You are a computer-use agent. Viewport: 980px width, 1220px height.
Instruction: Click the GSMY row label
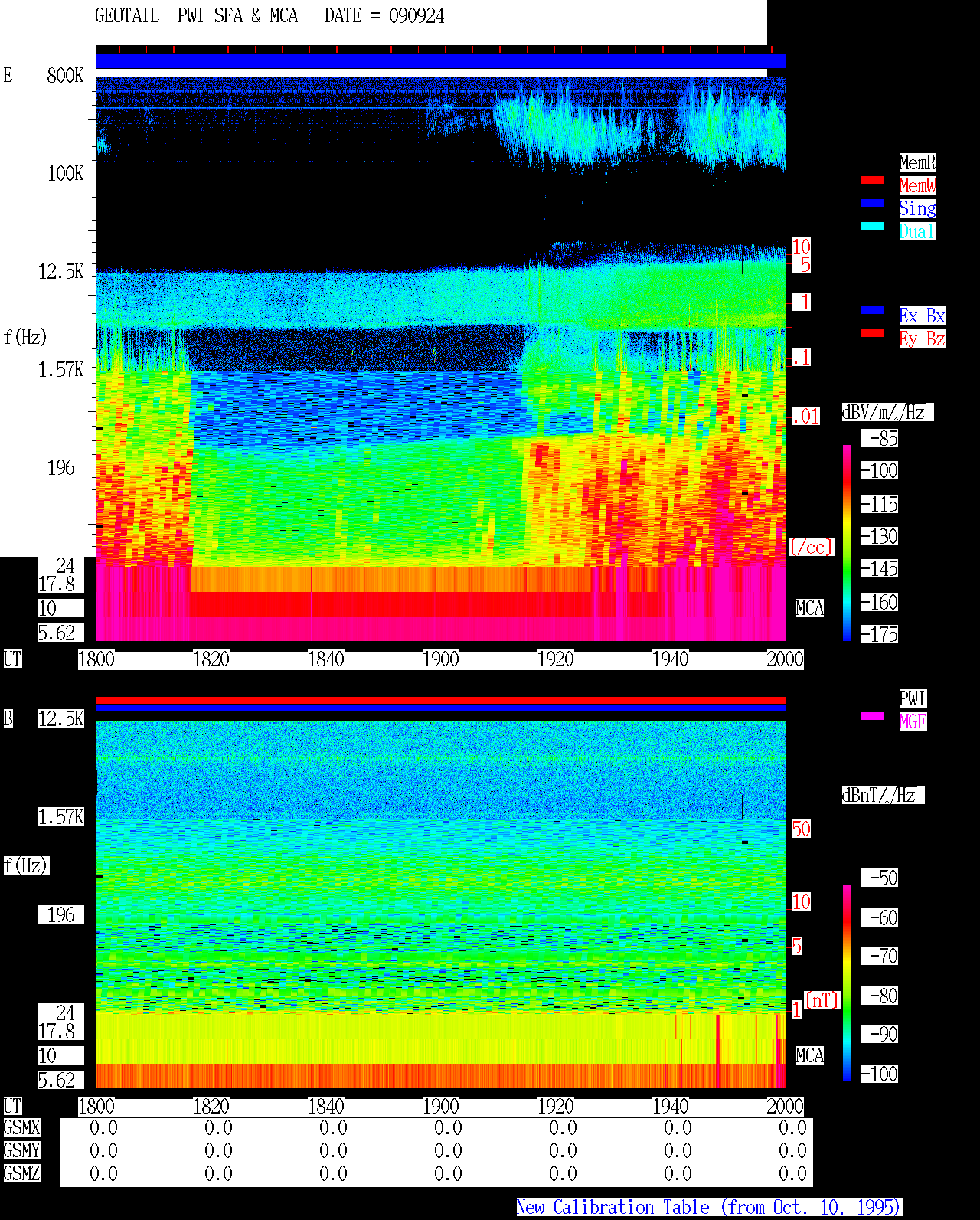[x=21, y=1150]
